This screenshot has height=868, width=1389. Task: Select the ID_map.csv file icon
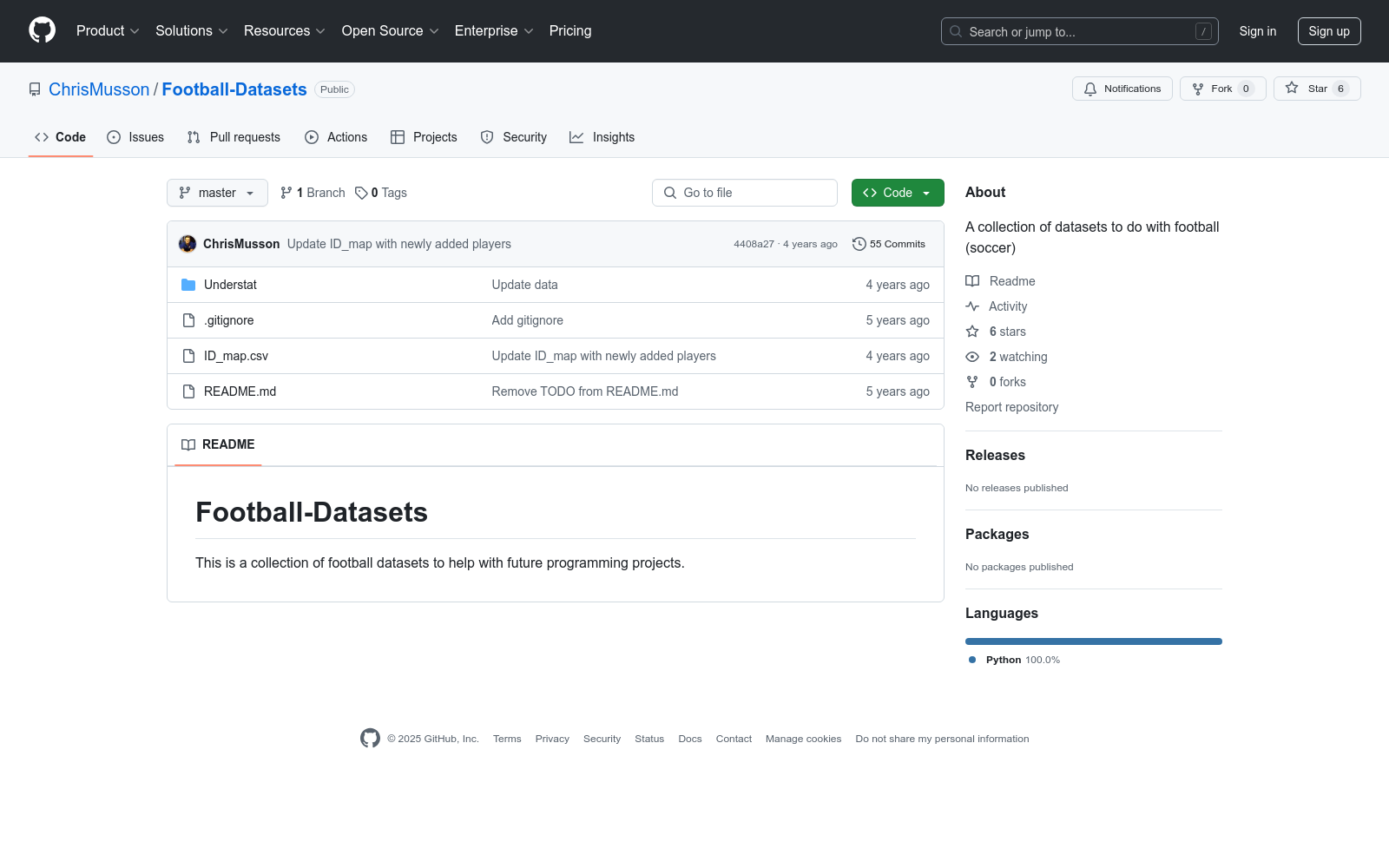point(188,356)
